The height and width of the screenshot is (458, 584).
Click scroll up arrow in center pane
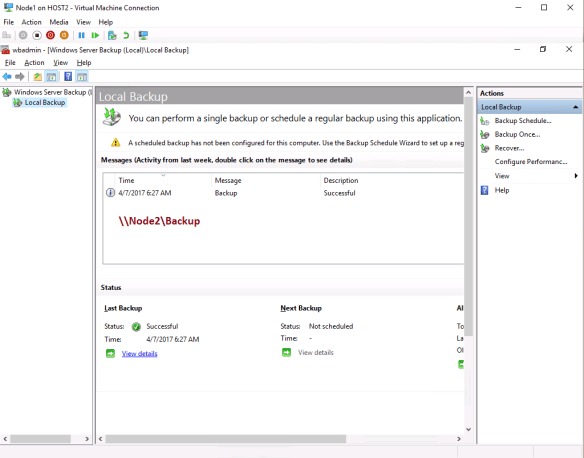[x=469, y=92]
